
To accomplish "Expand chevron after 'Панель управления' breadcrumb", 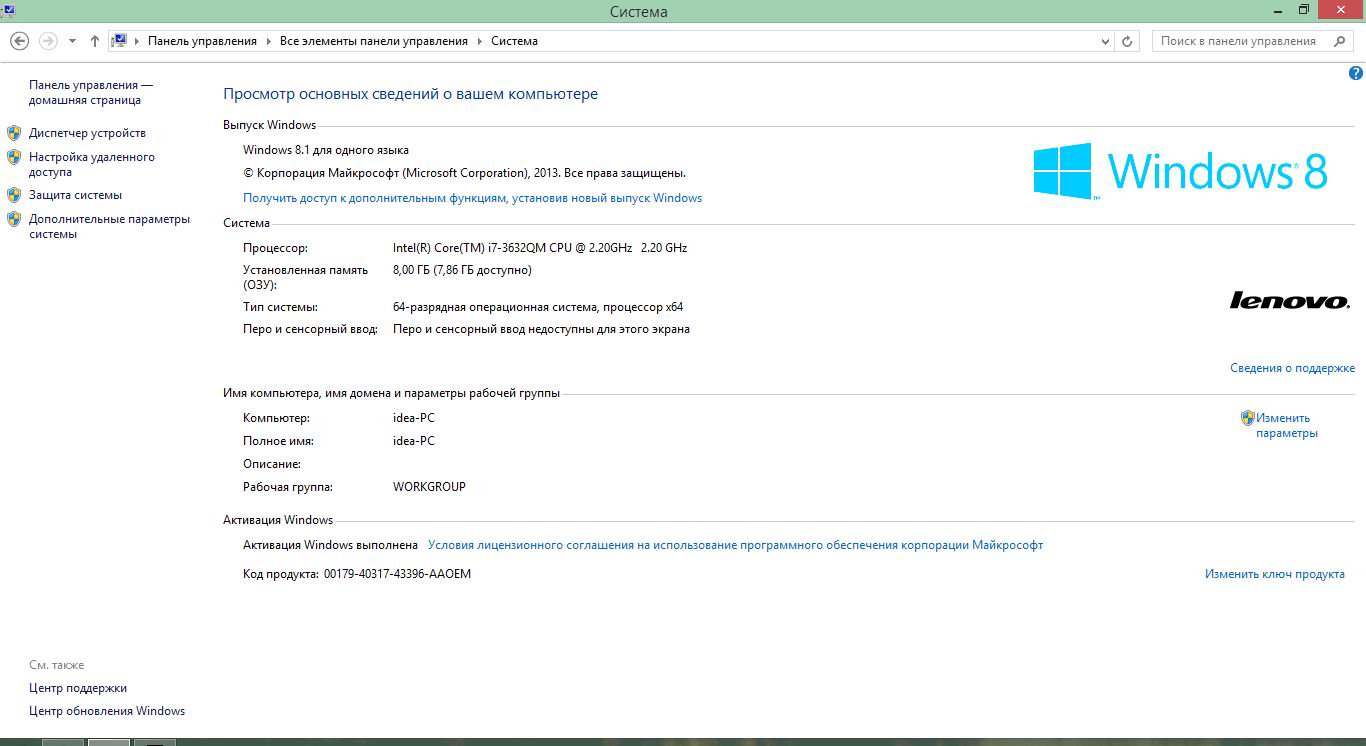I will 268,41.
